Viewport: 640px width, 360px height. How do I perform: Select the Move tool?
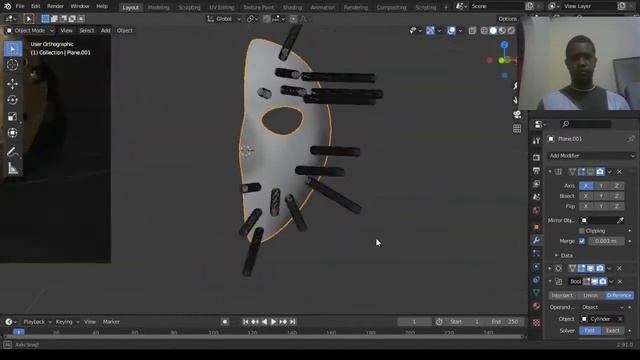tap(13, 84)
